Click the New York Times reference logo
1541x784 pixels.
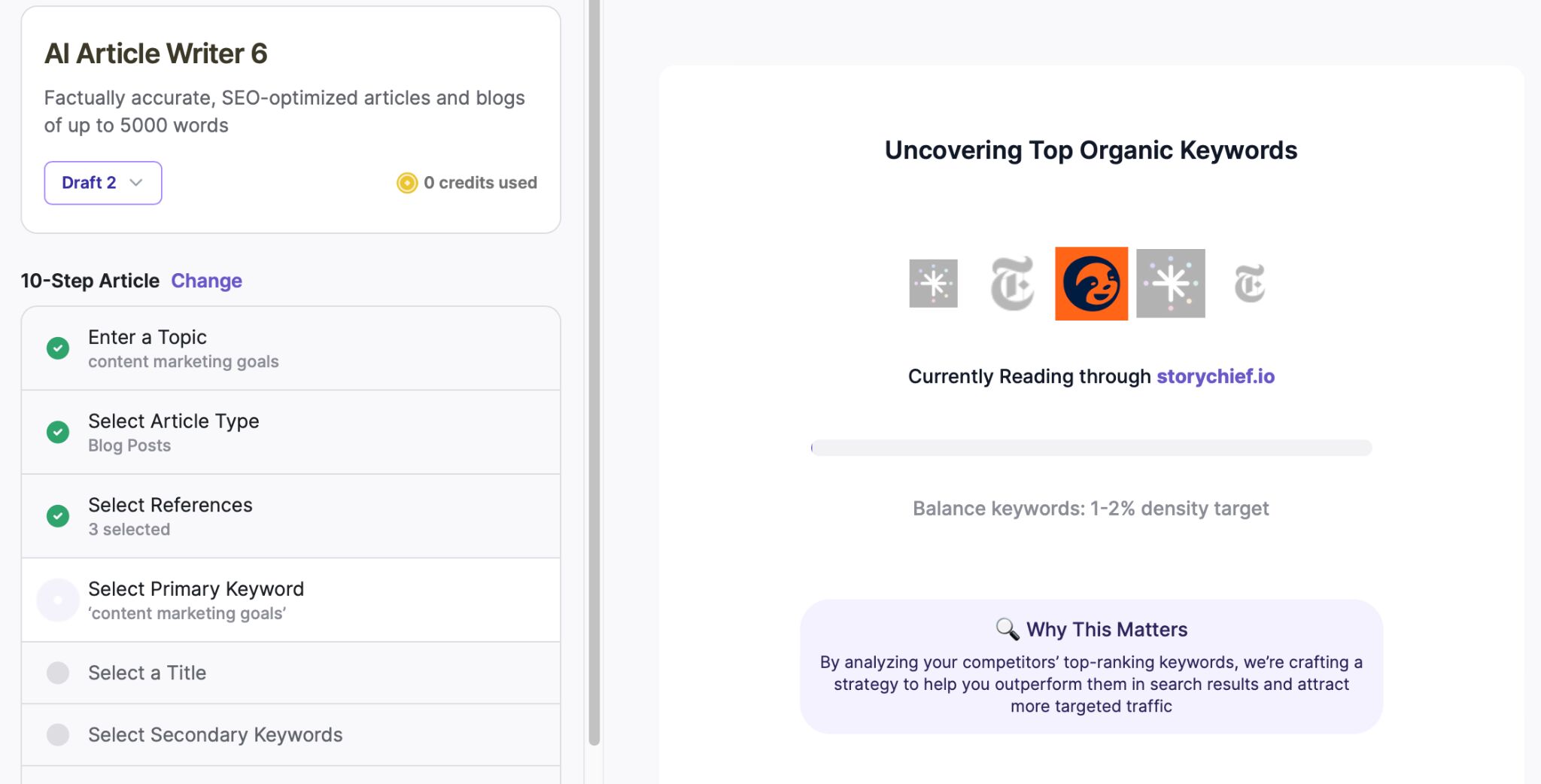(x=1012, y=284)
